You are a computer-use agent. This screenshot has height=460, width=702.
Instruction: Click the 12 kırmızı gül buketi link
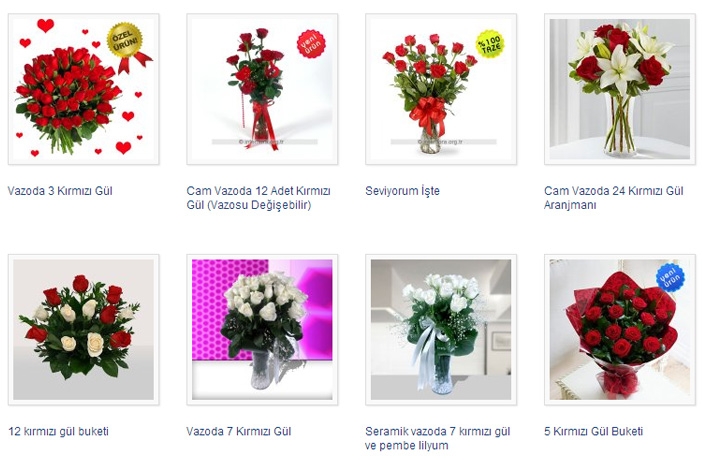pos(58,431)
